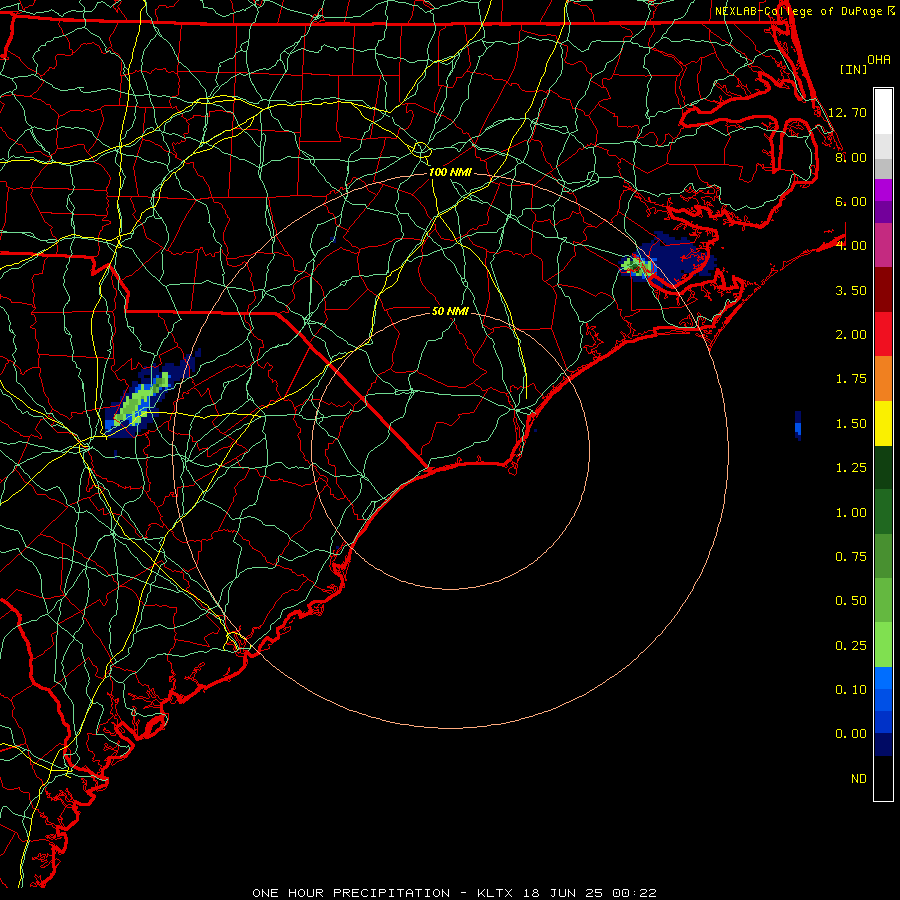Click the OHA product label

point(879,60)
